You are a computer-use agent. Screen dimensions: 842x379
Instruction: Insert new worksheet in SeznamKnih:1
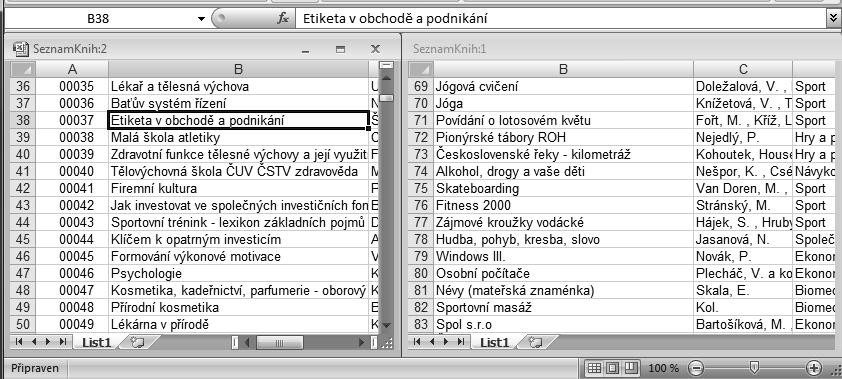click(x=535, y=342)
